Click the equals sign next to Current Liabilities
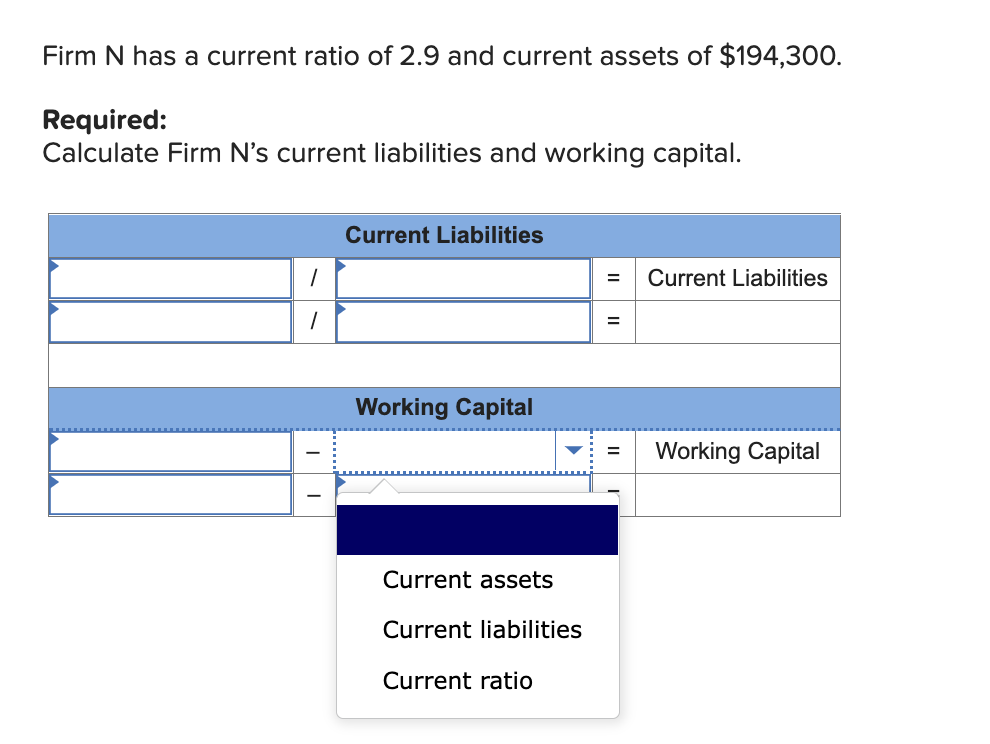Screen dimensions: 990x744 pos(613,278)
